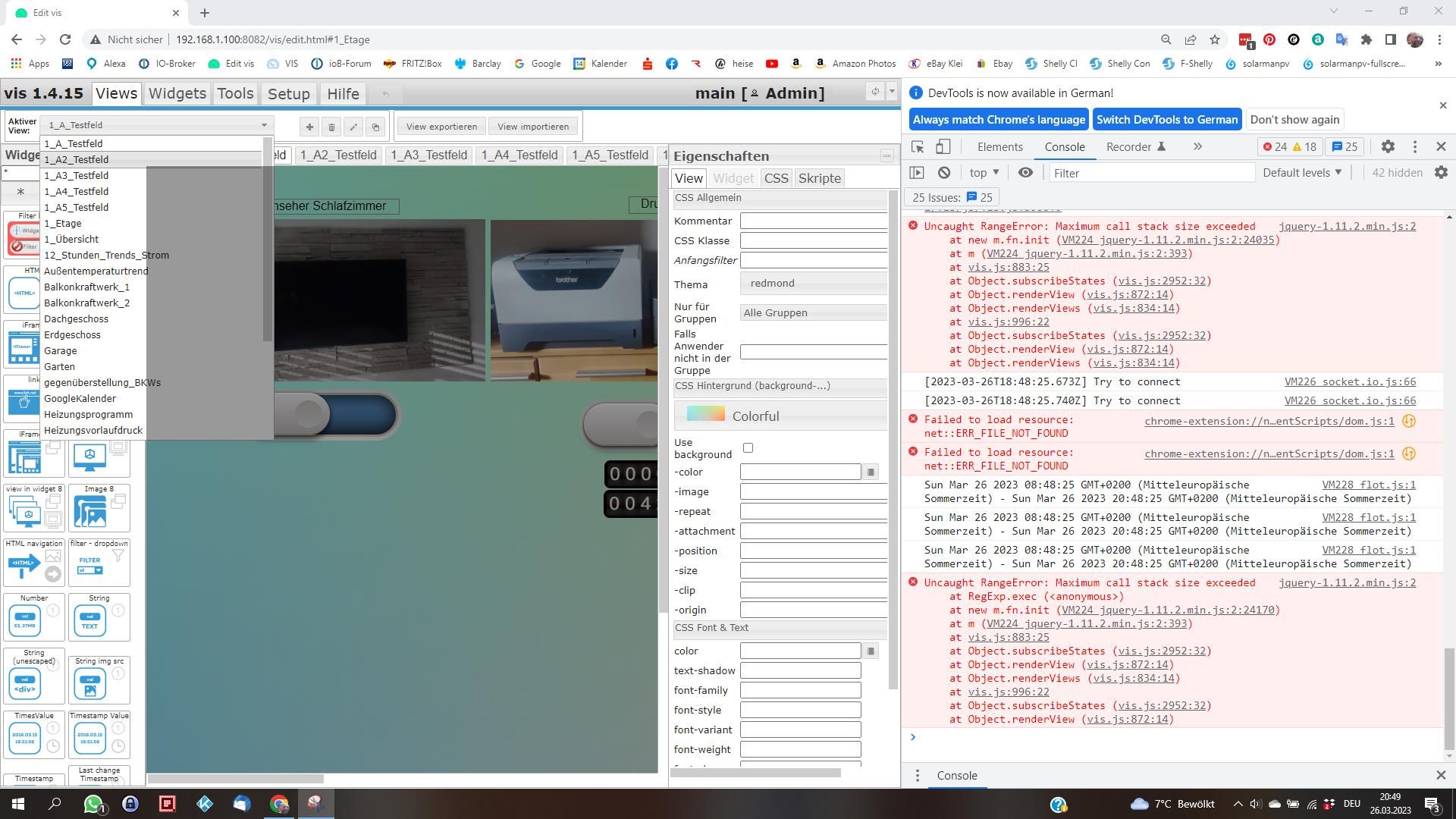The height and width of the screenshot is (819, 1456).
Task: Open the CSS Font color picker button
Action: [x=871, y=651]
